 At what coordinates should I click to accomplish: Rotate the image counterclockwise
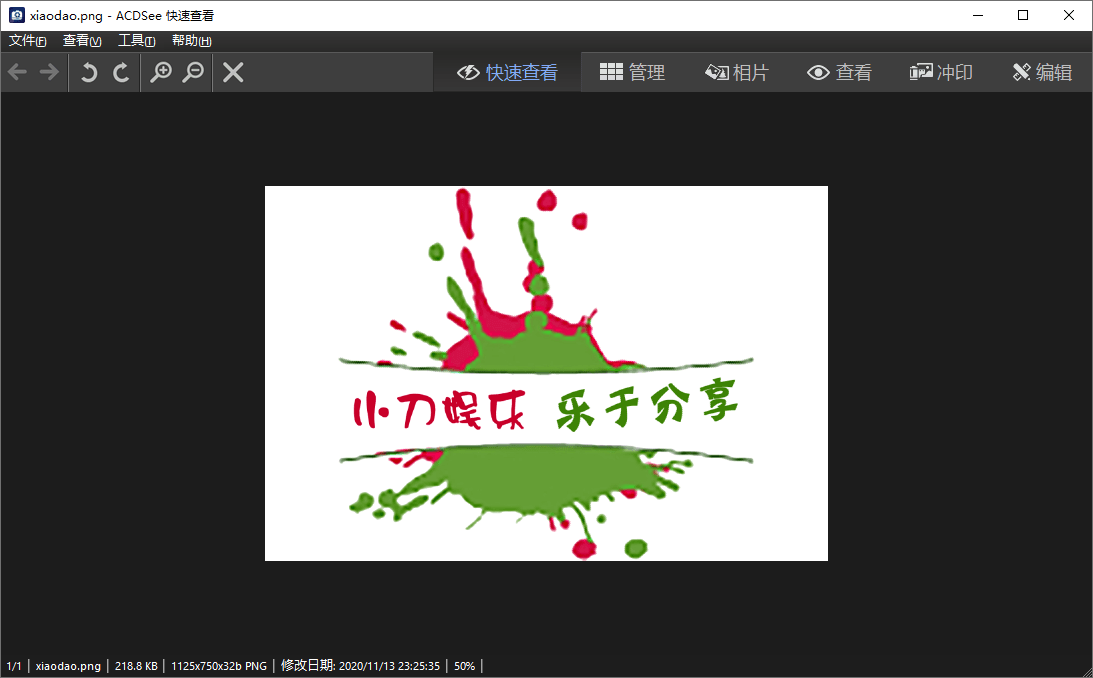[x=89, y=72]
